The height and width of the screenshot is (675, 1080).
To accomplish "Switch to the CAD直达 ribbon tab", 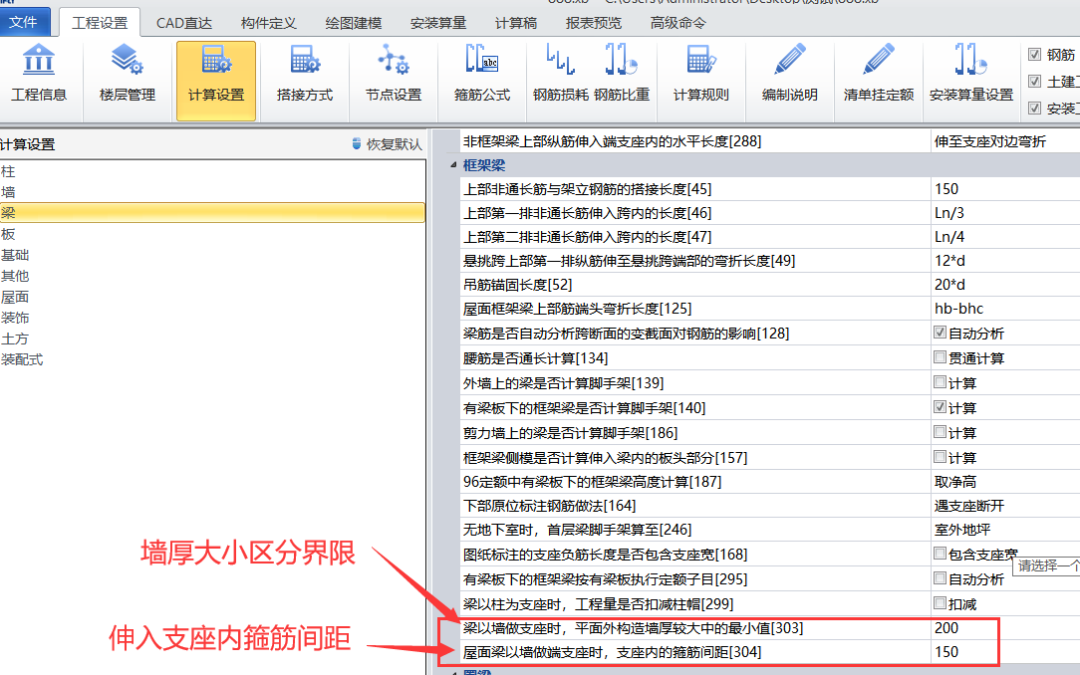I will (184, 22).
